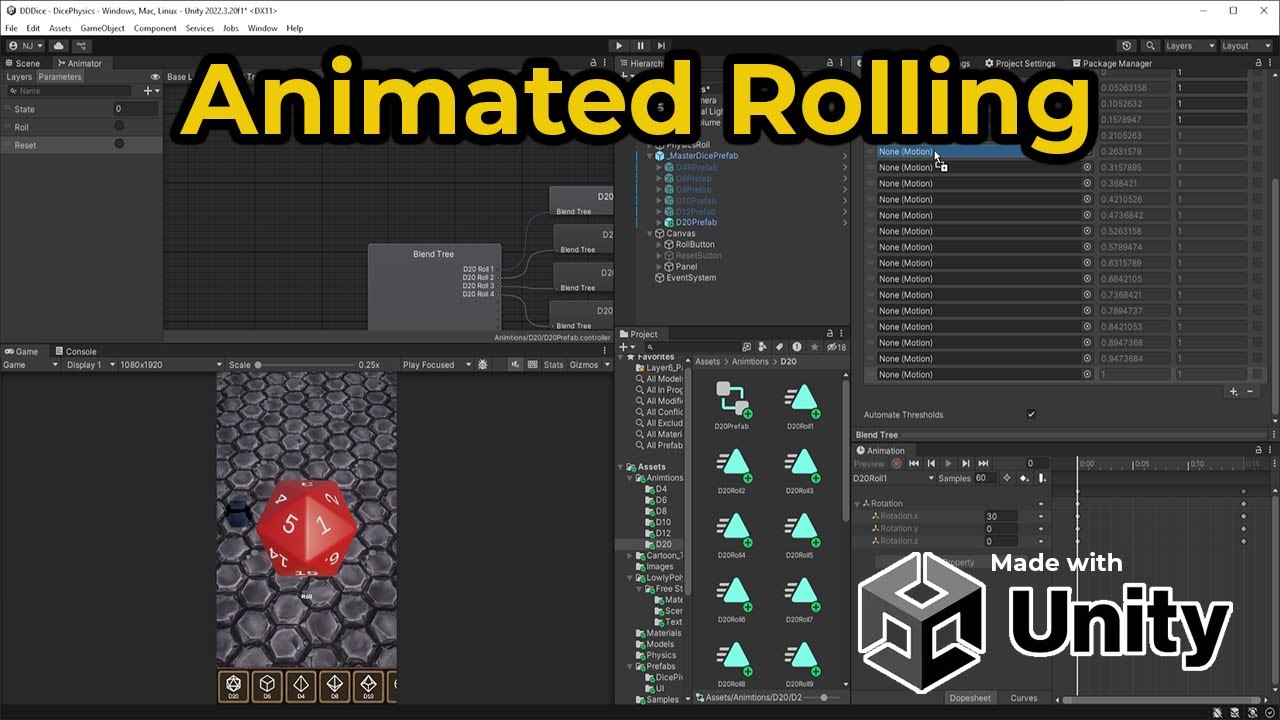The image size is (1280, 720).
Task: Go to the first keyframe in Animation
Action: [x=914, y=463]
